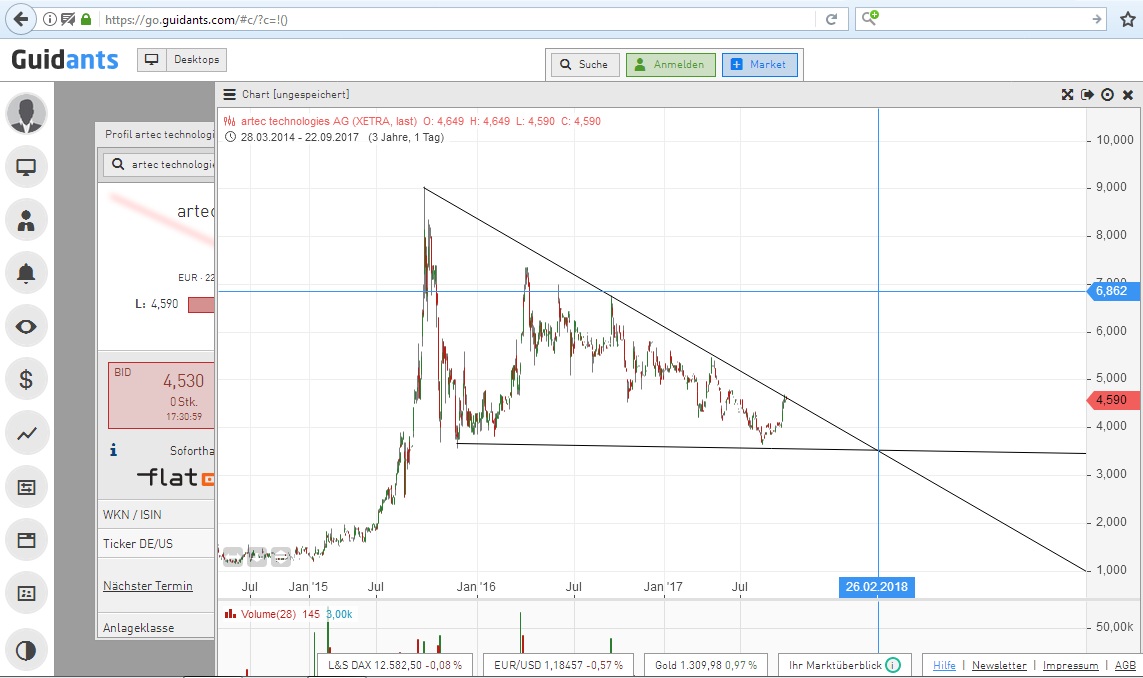
Task: Go back using the browser back arrow
Action: 21,19
